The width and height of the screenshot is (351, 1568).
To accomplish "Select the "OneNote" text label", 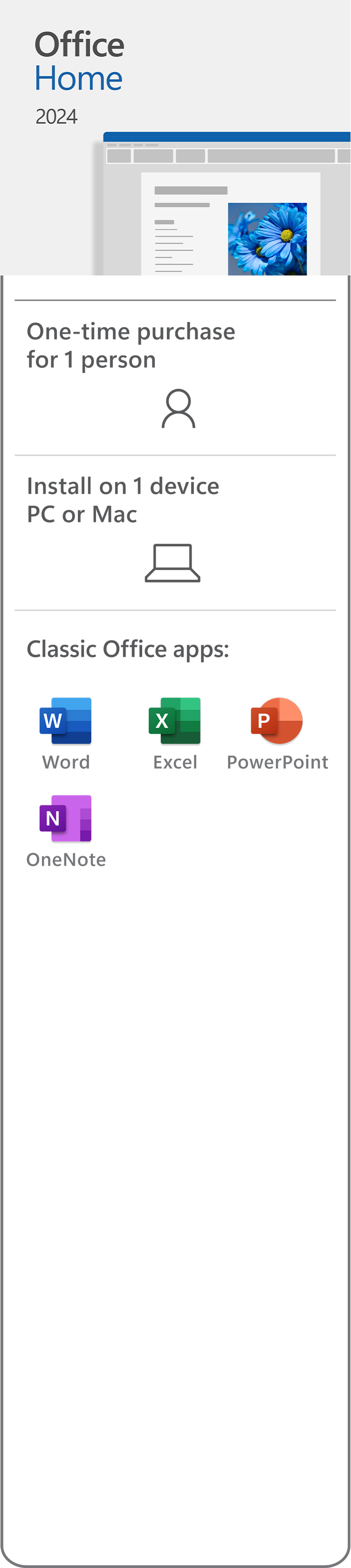I will click(66, 860).
